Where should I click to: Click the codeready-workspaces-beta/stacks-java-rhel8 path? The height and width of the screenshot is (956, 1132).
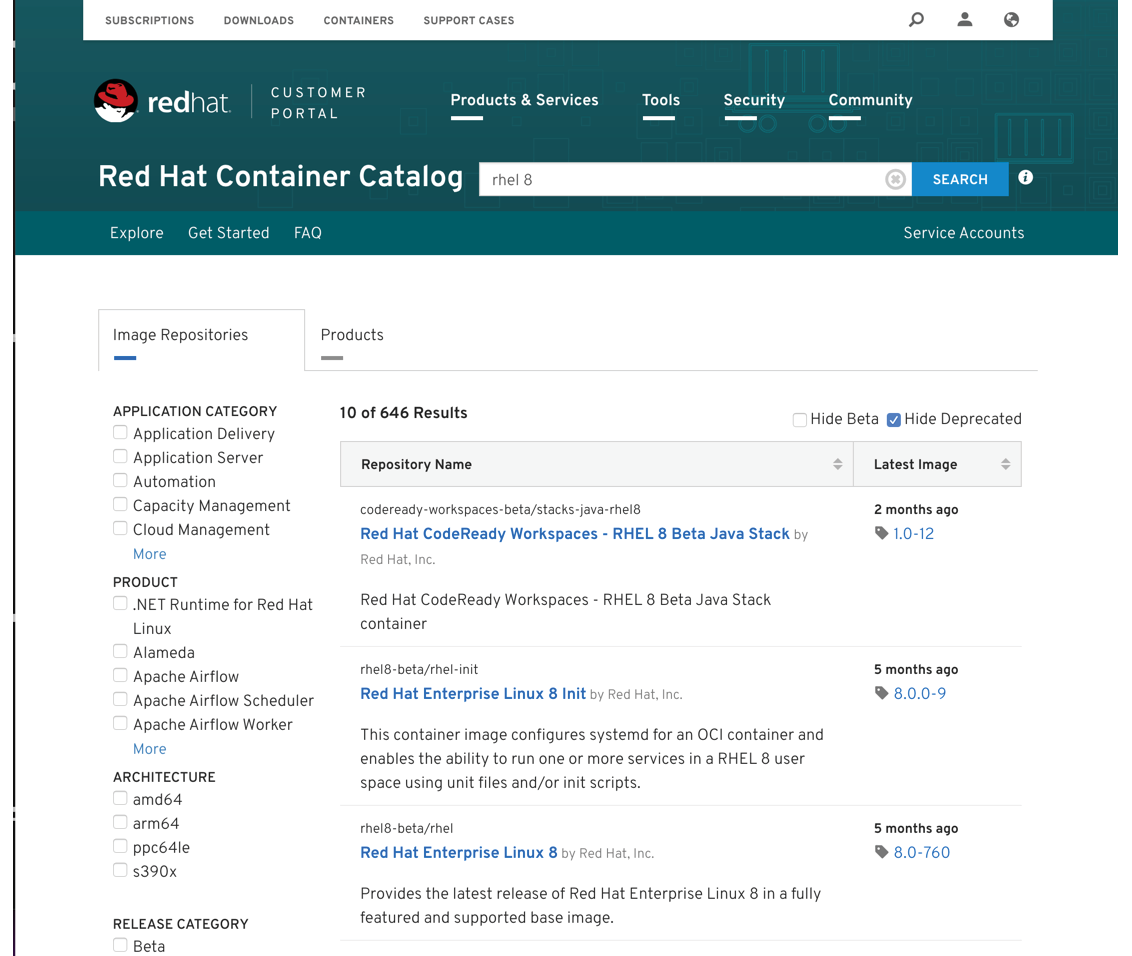tap(500, 509)
